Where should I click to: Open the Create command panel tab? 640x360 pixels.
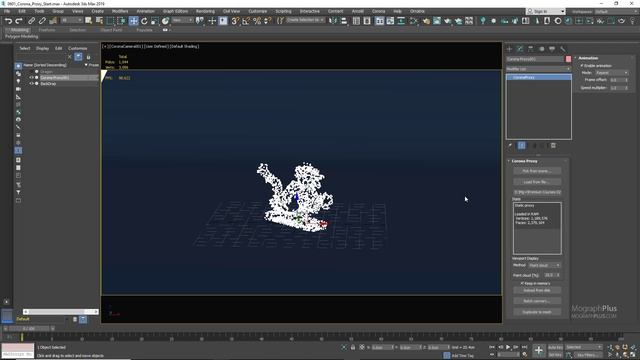[x=509, y=49]
